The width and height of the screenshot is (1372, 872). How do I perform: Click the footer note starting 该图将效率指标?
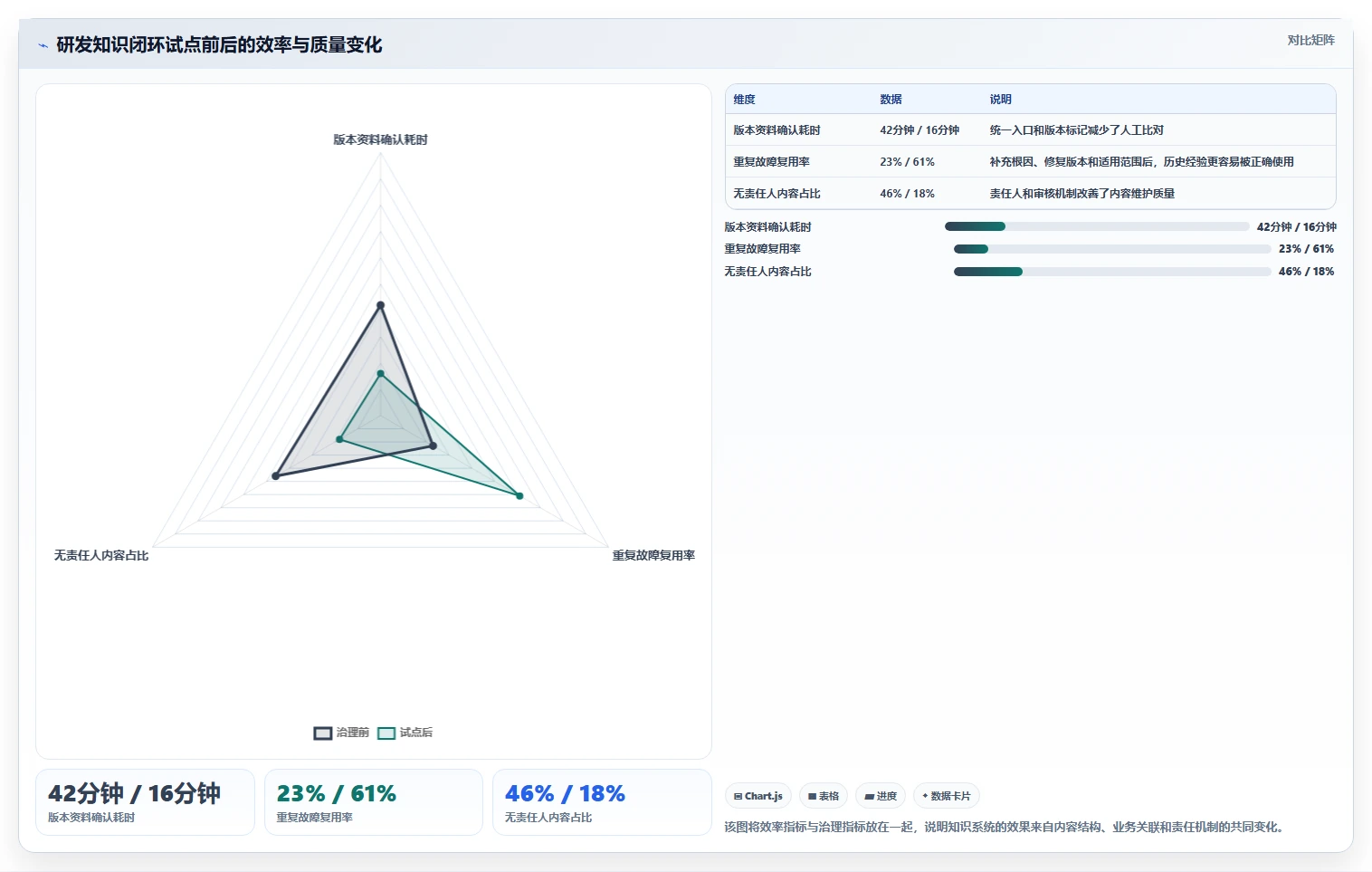(1006, 827)
